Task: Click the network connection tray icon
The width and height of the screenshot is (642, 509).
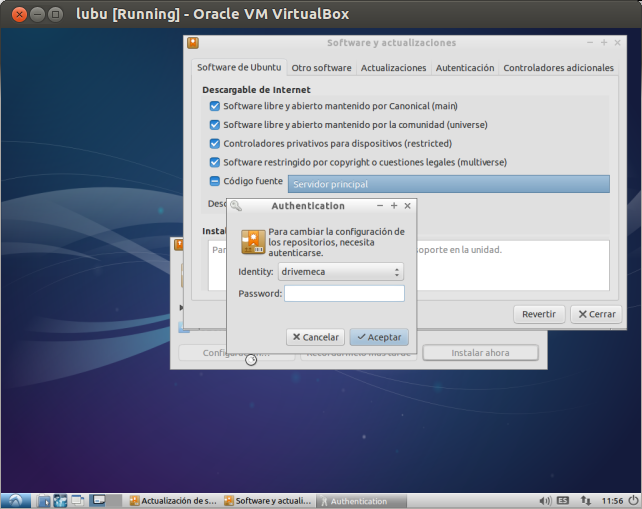Action: coord(585,501)
